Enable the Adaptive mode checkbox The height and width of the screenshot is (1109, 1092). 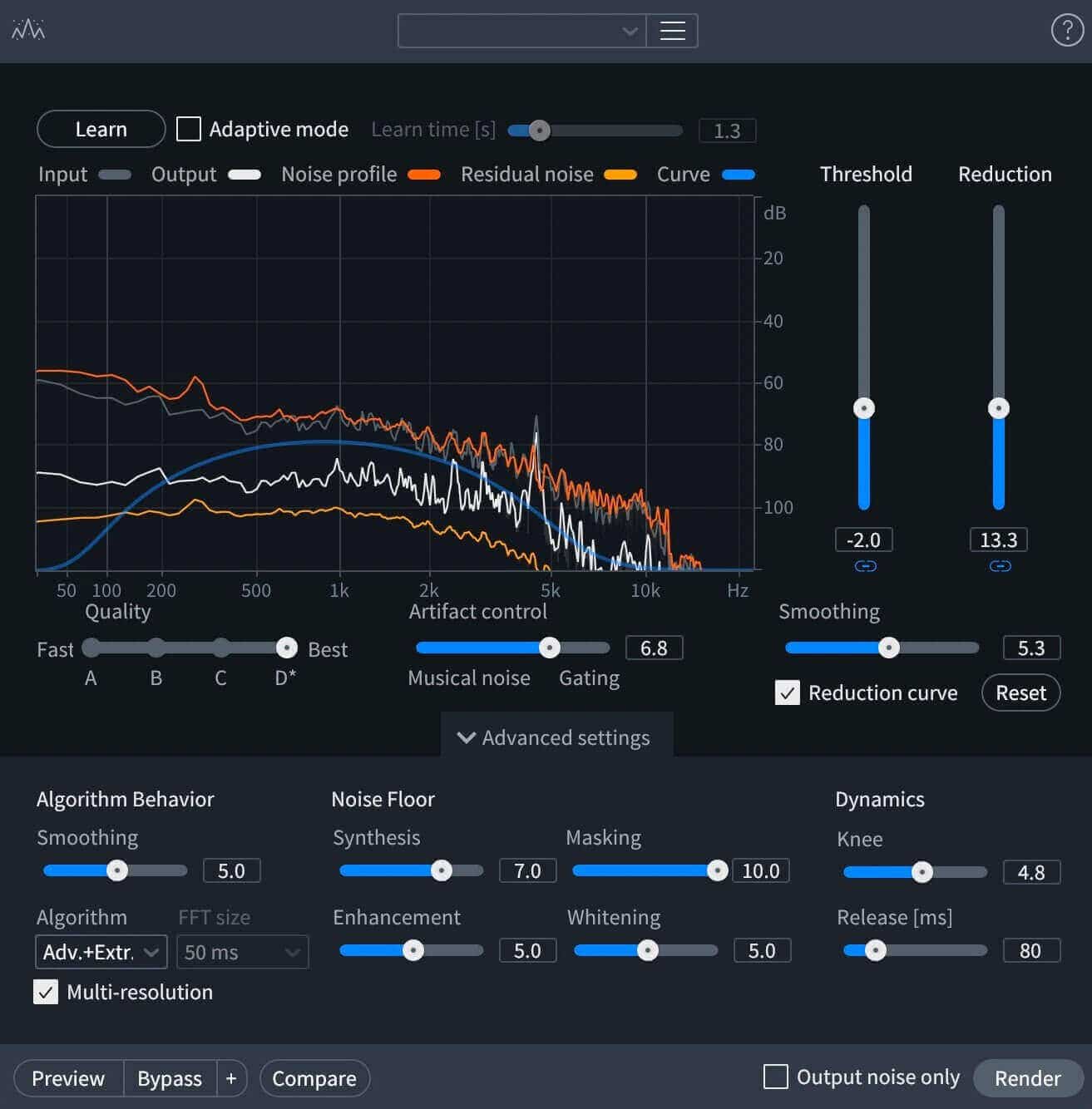[x=189, y=129]
